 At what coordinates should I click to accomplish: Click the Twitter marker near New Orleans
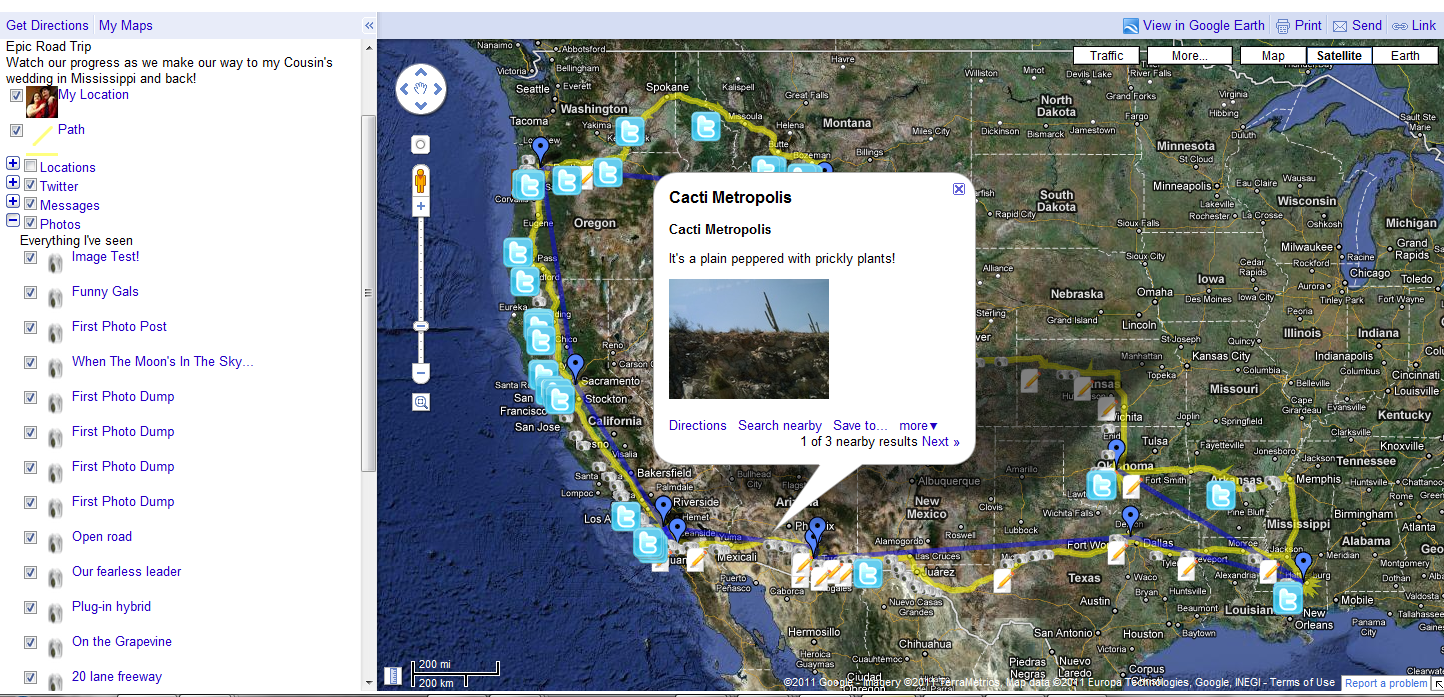pos(1288,599)
